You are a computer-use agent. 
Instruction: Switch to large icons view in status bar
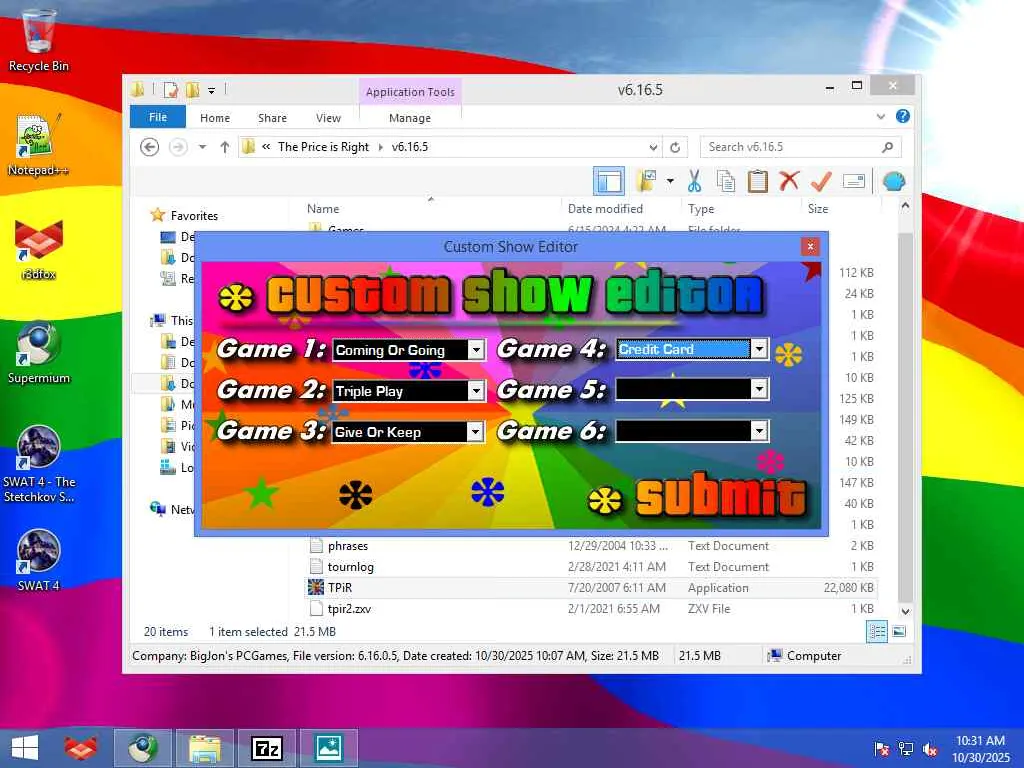coord(899,632)
